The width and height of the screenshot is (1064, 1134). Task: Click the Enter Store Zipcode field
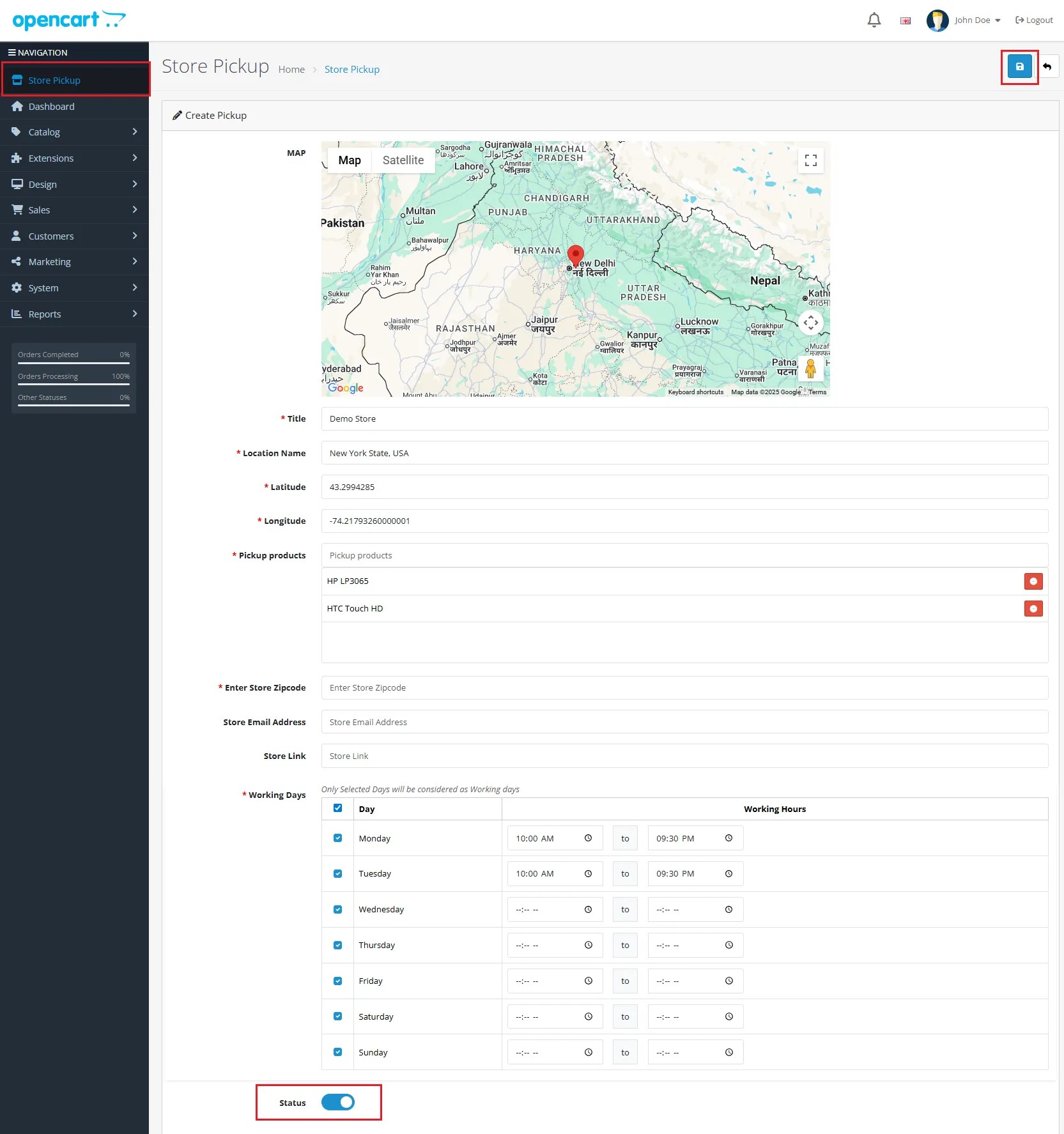pos(684,687)
